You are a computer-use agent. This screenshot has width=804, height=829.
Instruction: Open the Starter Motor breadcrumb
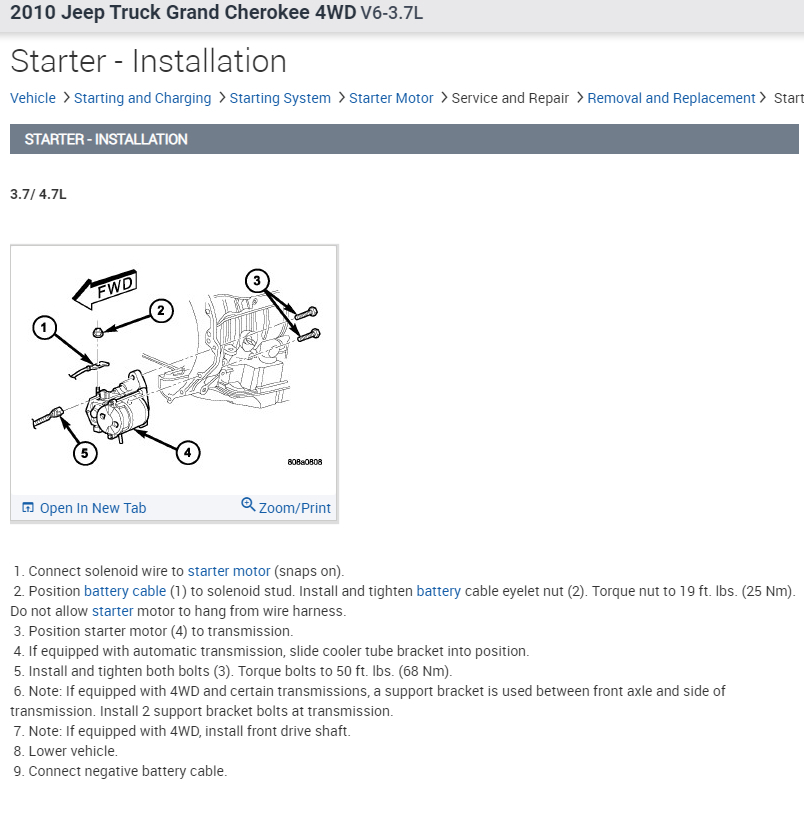(x=391, y=98)
